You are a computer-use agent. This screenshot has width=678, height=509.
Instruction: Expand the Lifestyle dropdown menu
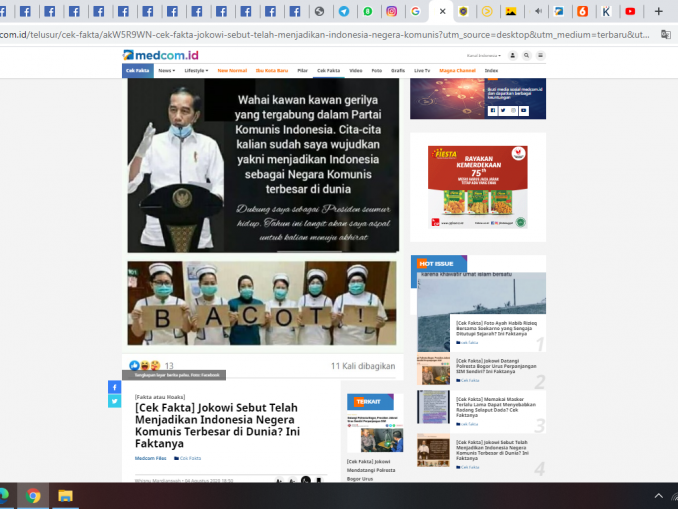[196, 70]
